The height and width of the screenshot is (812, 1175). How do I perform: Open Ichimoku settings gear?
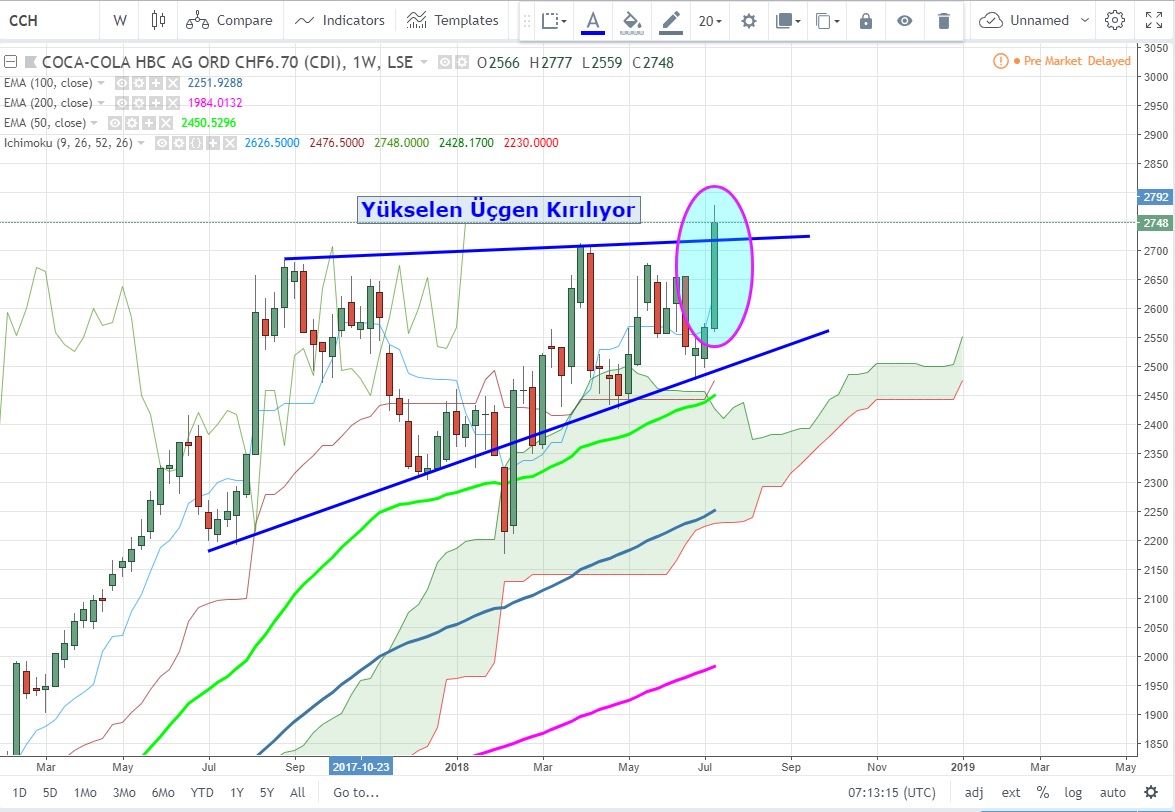(178, 143)
